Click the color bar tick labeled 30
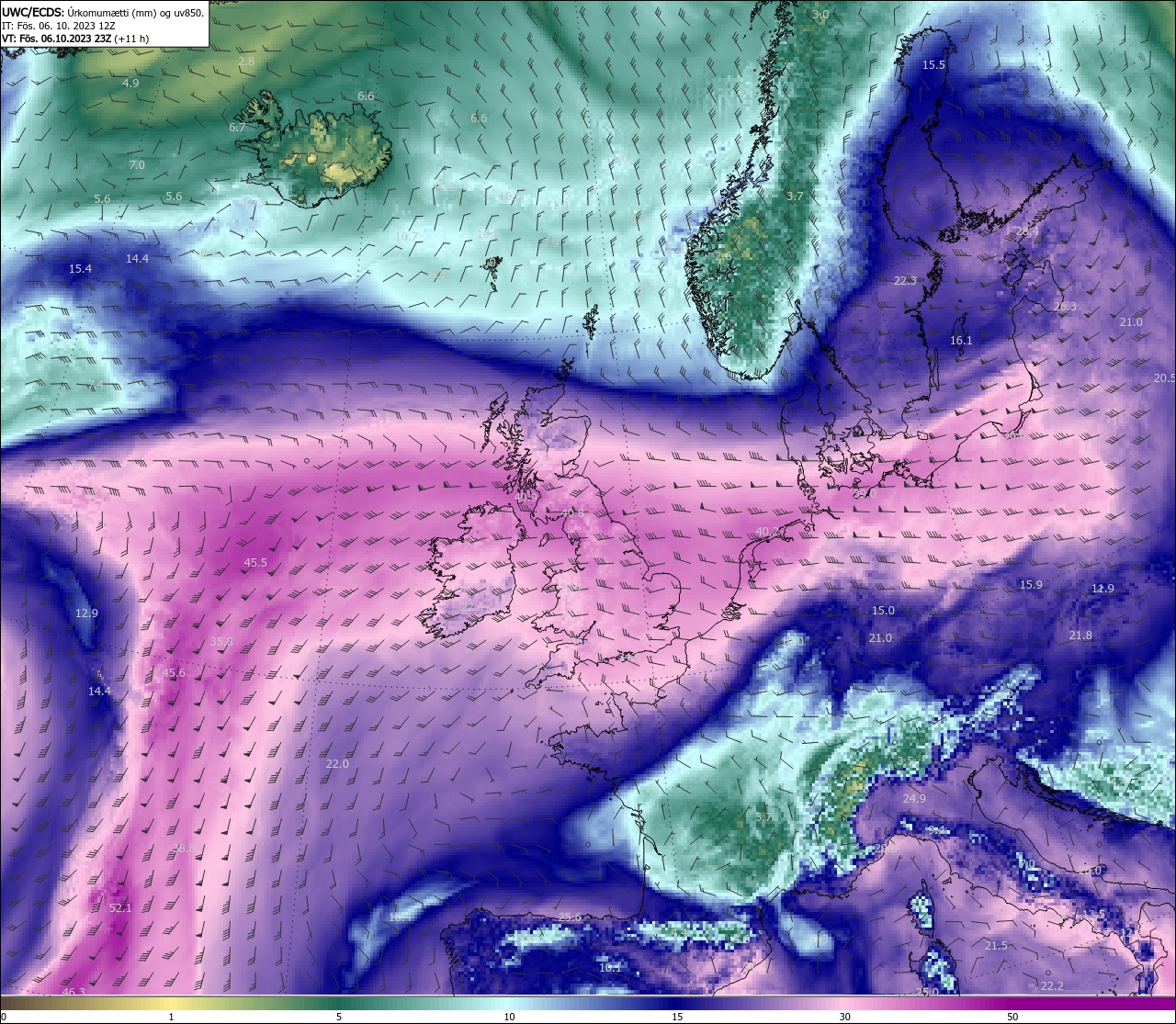Screen dimensions: 1176x1024 click(x=844, y=1017)
